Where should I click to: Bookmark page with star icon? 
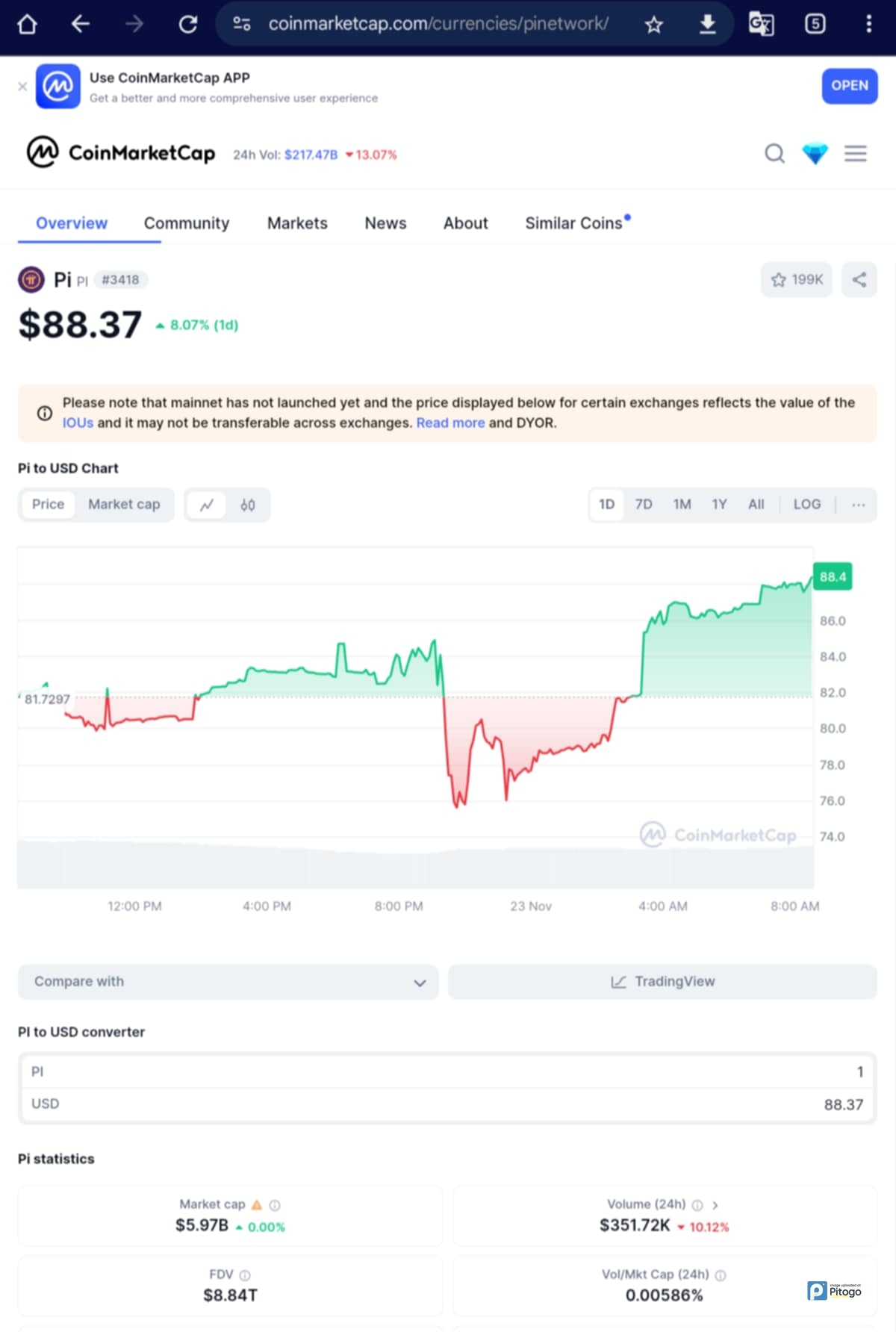[653, 25]
